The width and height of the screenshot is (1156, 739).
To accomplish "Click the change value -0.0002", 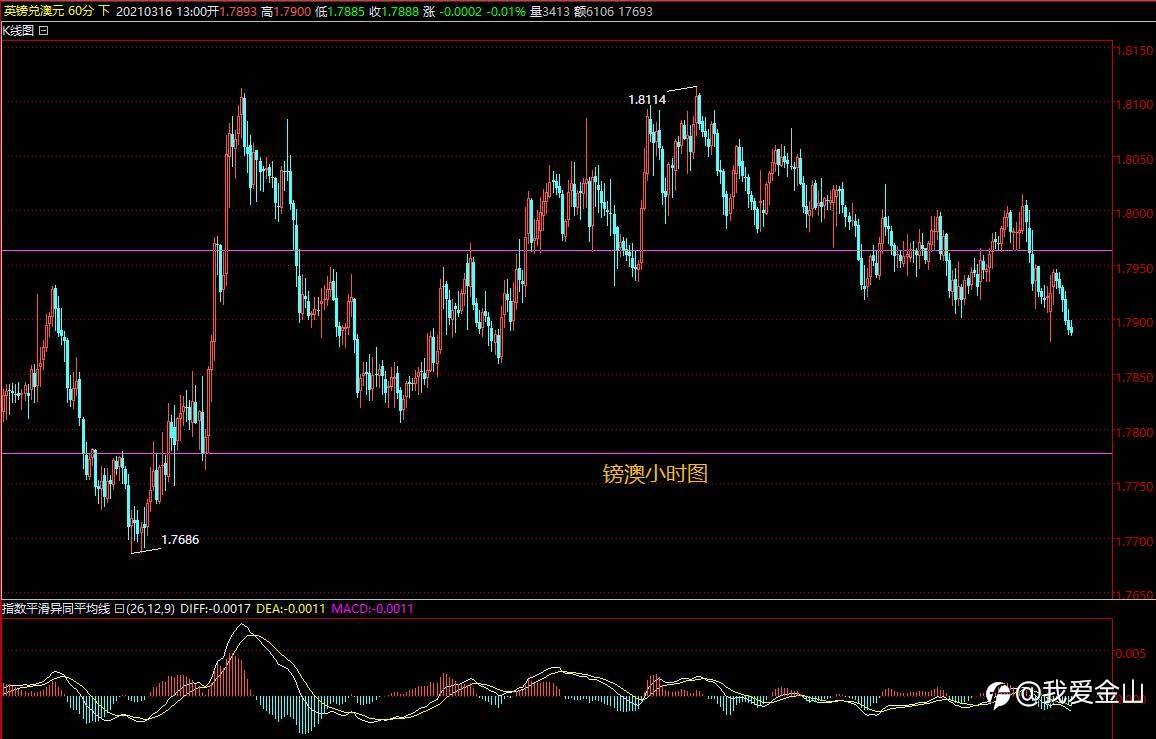I will click(461, 11).
